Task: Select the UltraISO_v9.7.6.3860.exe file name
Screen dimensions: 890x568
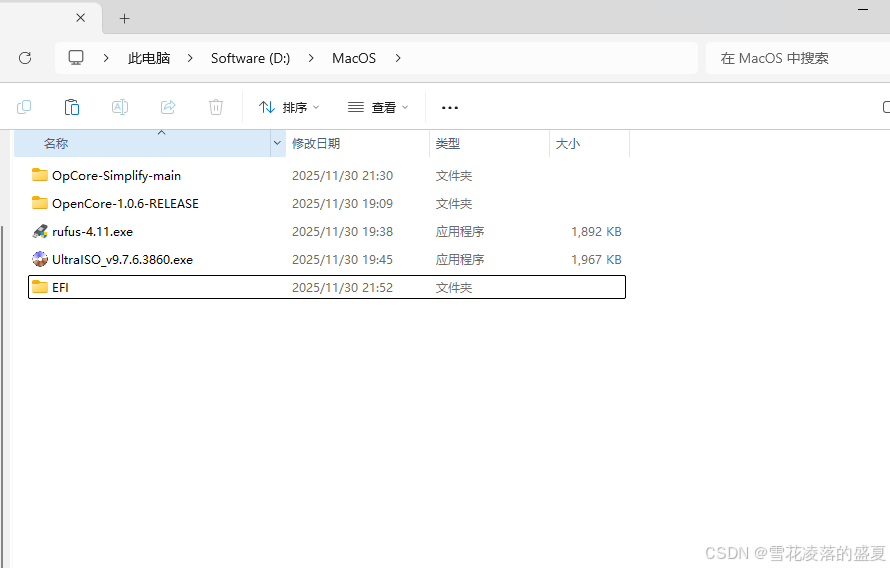Action: [123, 259]
